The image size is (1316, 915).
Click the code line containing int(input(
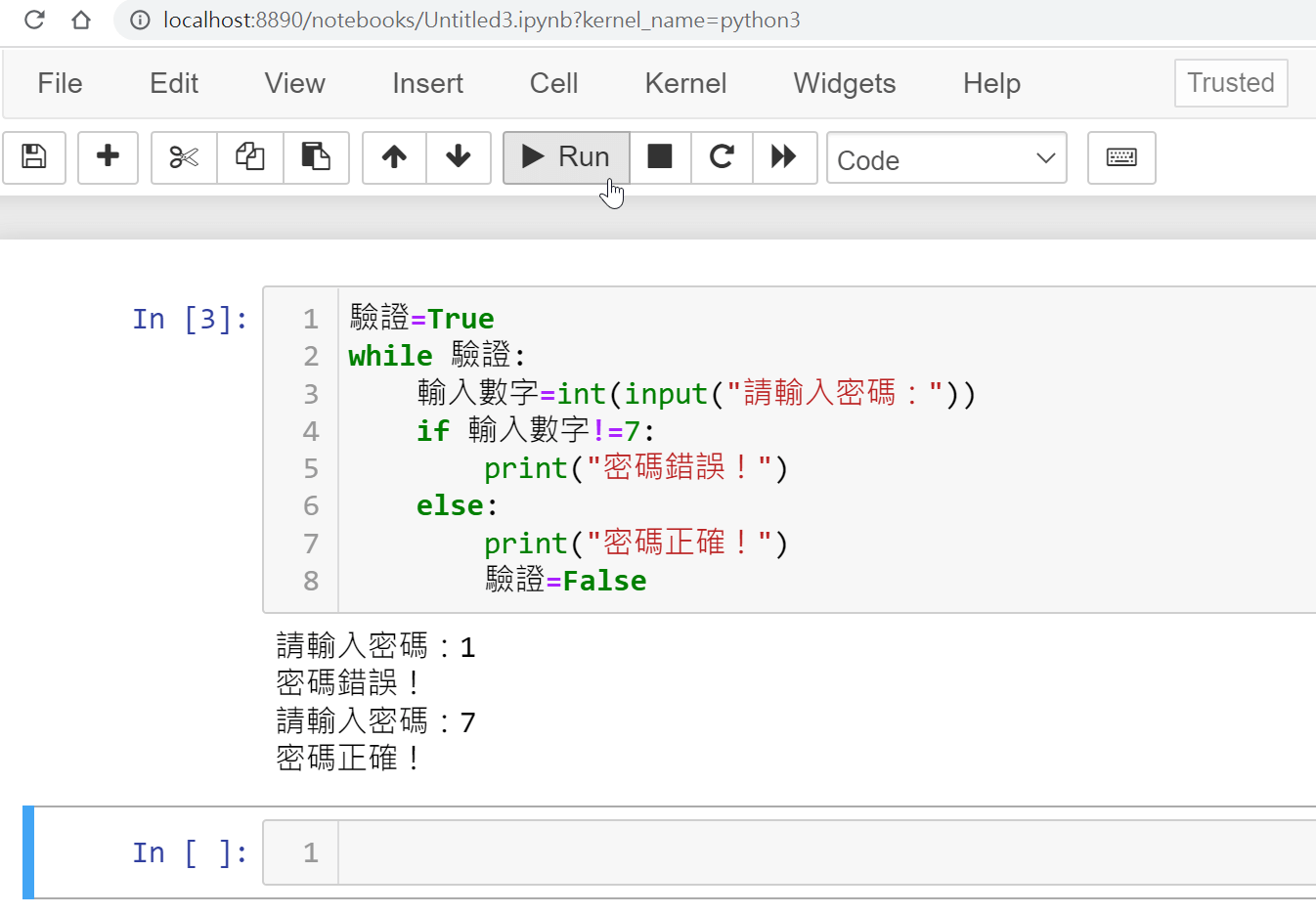coord(696,394)
